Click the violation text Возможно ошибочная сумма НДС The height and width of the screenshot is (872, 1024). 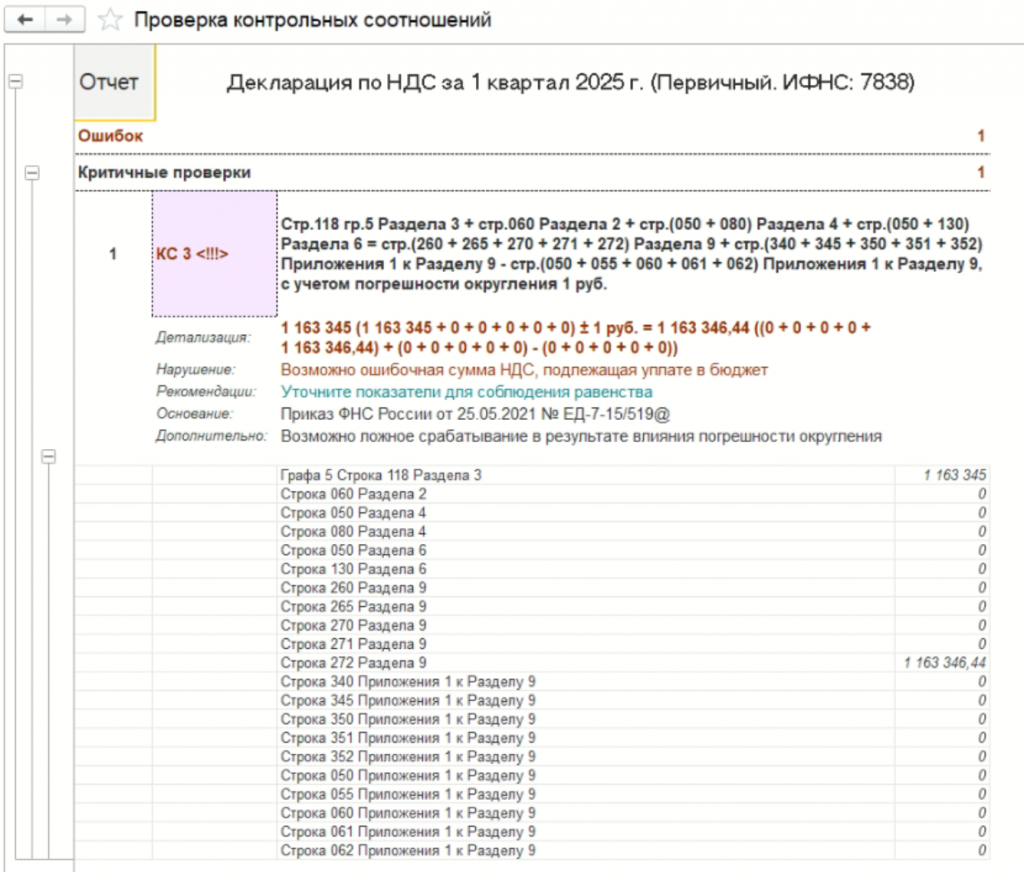click(x=524, y=370)
